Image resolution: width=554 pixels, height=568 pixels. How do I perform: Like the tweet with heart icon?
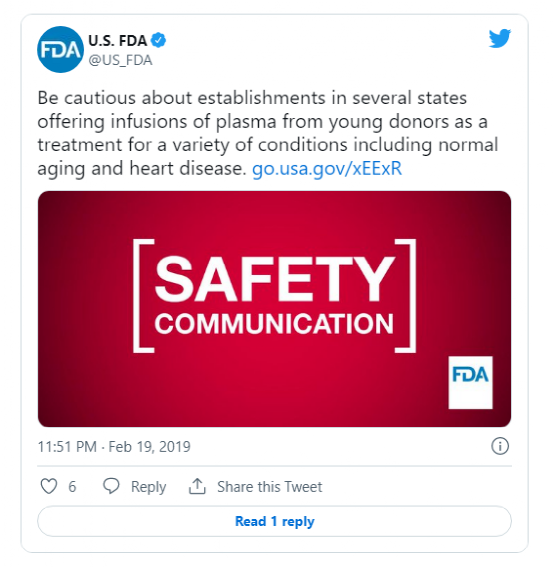pos(49,486)
